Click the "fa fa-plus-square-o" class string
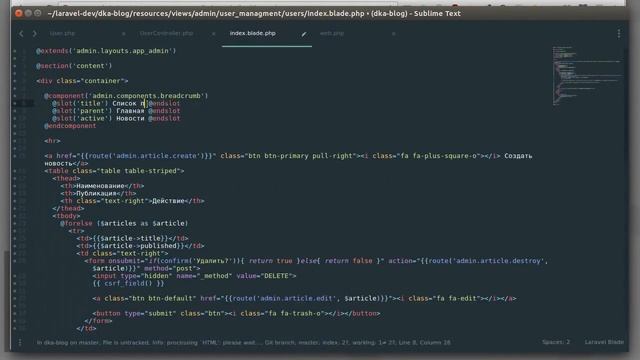 [438, 156]
